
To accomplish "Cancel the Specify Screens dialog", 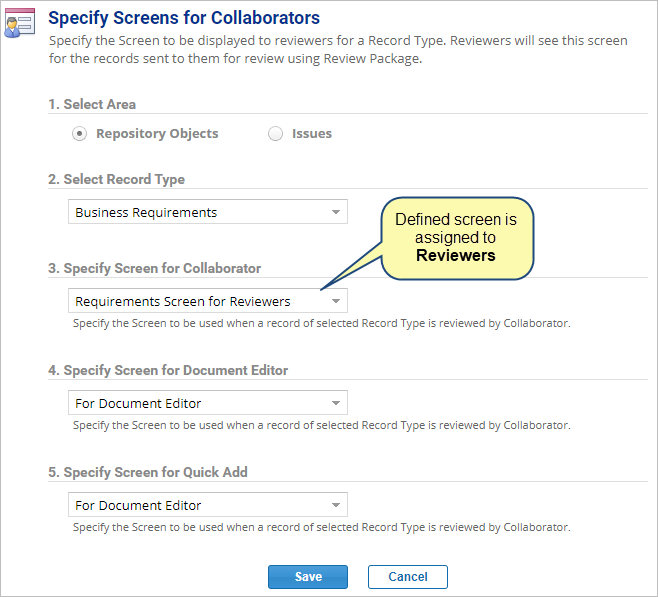I will pos(408,577).
